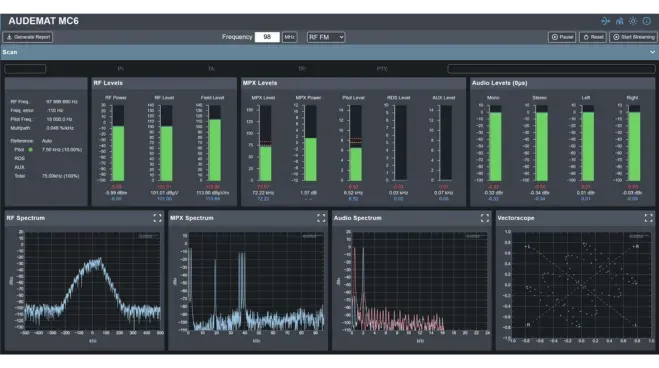Open settings via the gear icon
The image size is (659, 368).
[x=633, y=21]
